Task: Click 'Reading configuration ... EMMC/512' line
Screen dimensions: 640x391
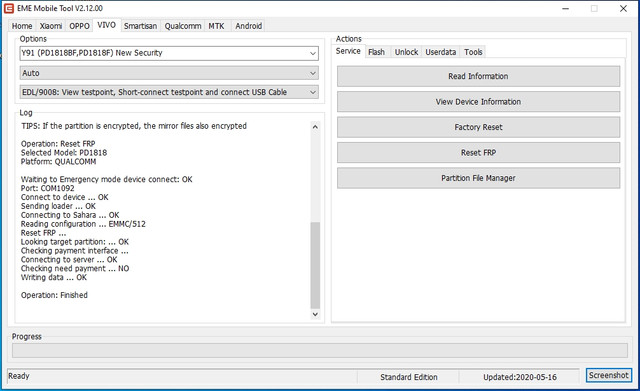Action: [x=83, y=224]
